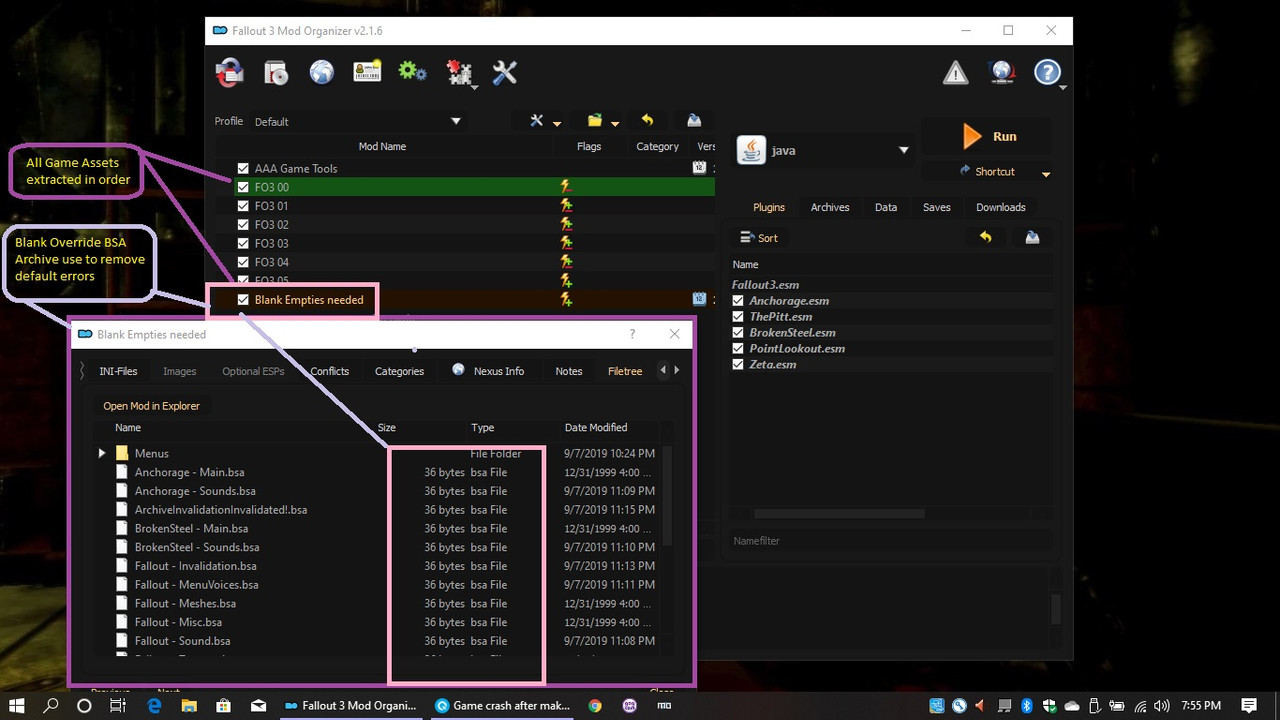Screen dimensions: 1280x720
Task: Sort by Mod Name column header
Action: pyautogui.click(x=382, y=146)
